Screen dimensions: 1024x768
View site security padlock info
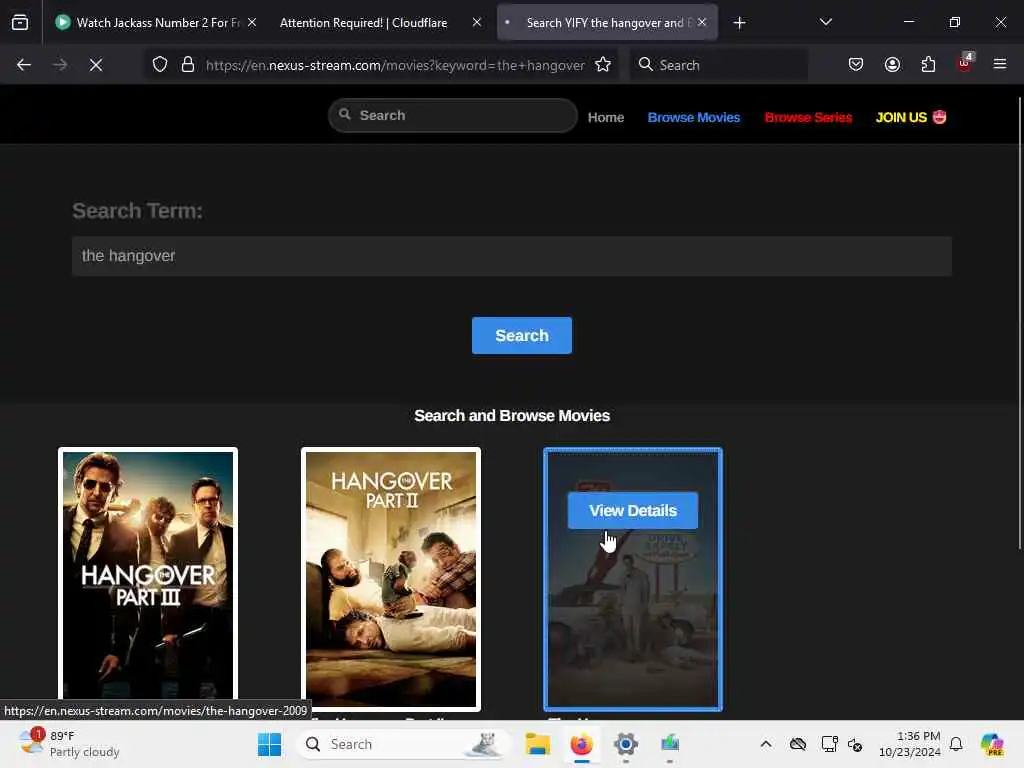coord(188,65)
